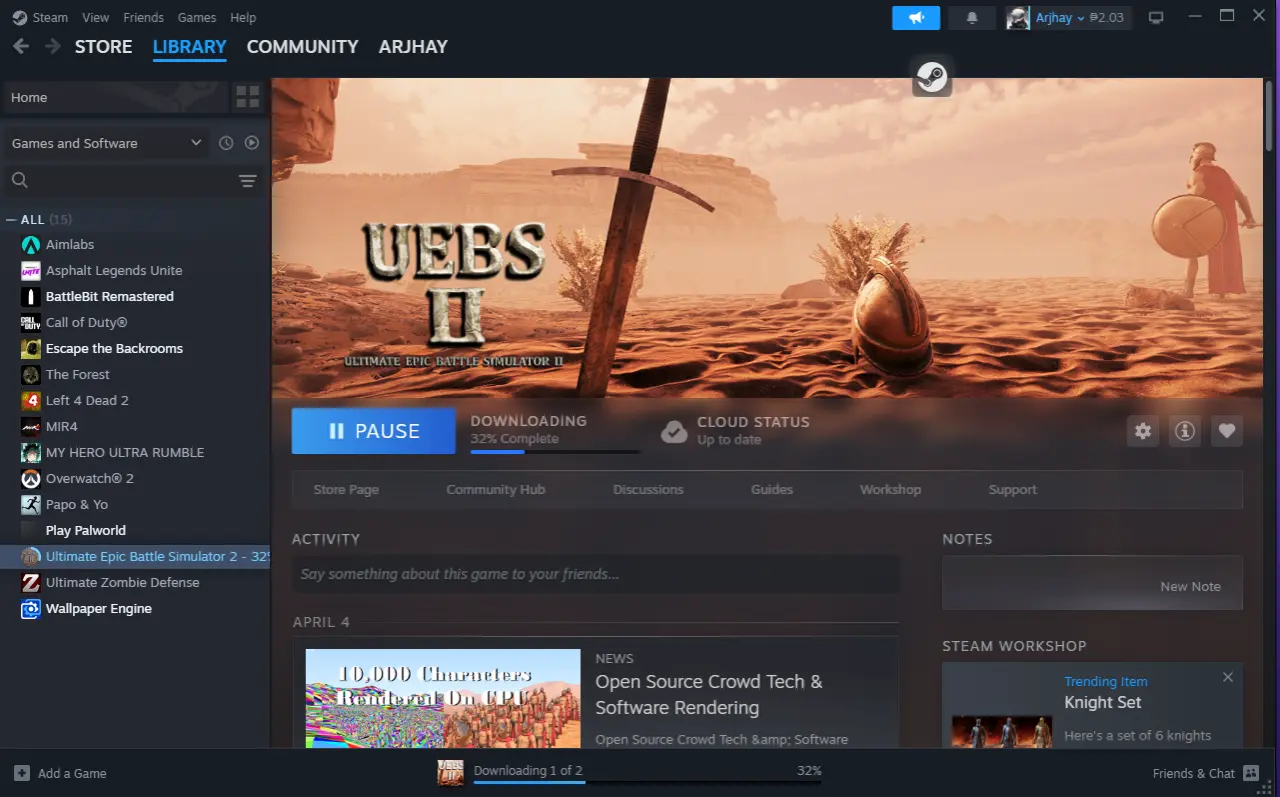Screen dimensions: 1280x797
Task: Go back with the left arrow
Action: tap(21, 47)
